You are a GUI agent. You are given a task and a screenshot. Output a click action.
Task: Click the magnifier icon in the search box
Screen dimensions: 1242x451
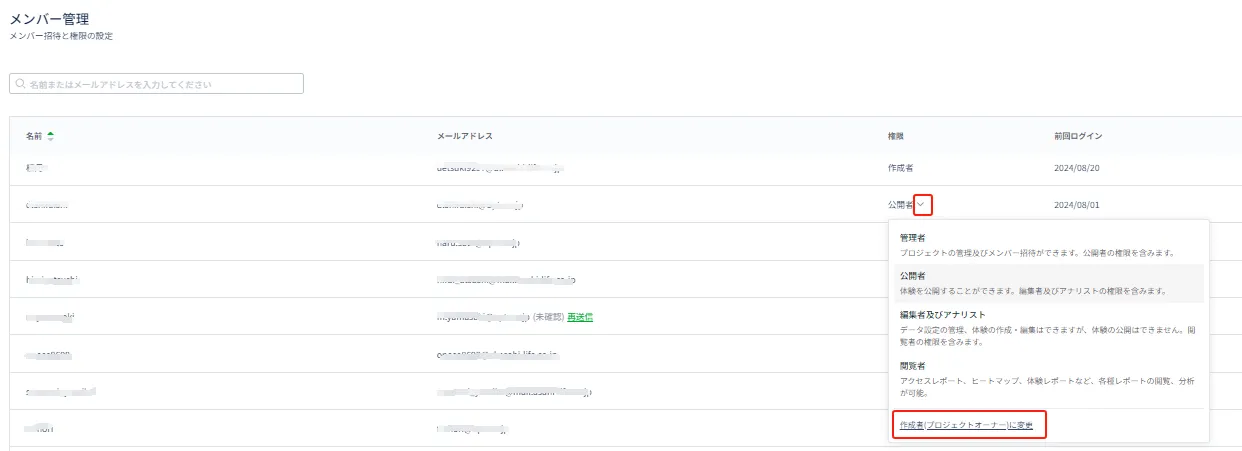pyautogui.click(x=20, y=84)
